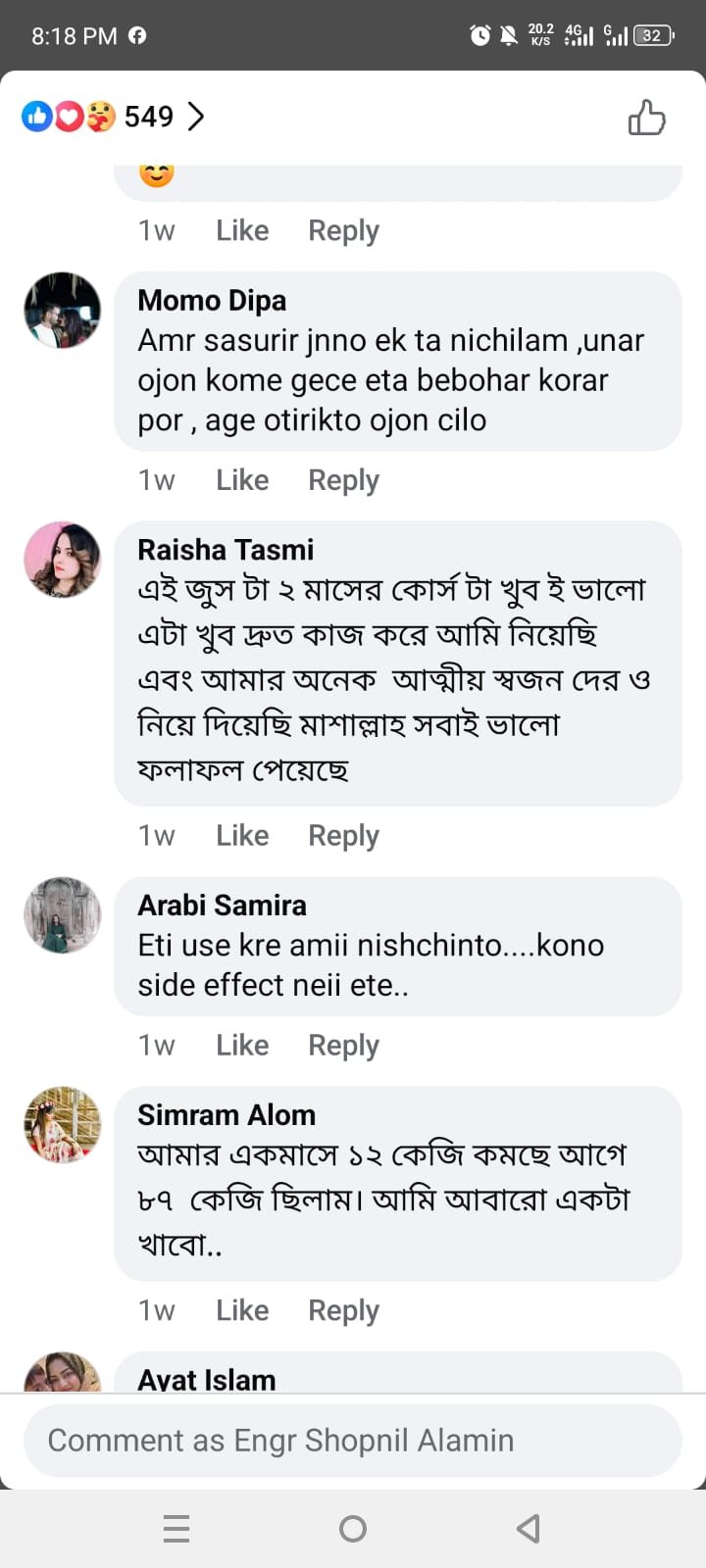Open Simram Alom's profile picture
The width and height of the screenshot is (706, 1568).
(x=63, y=1125)
